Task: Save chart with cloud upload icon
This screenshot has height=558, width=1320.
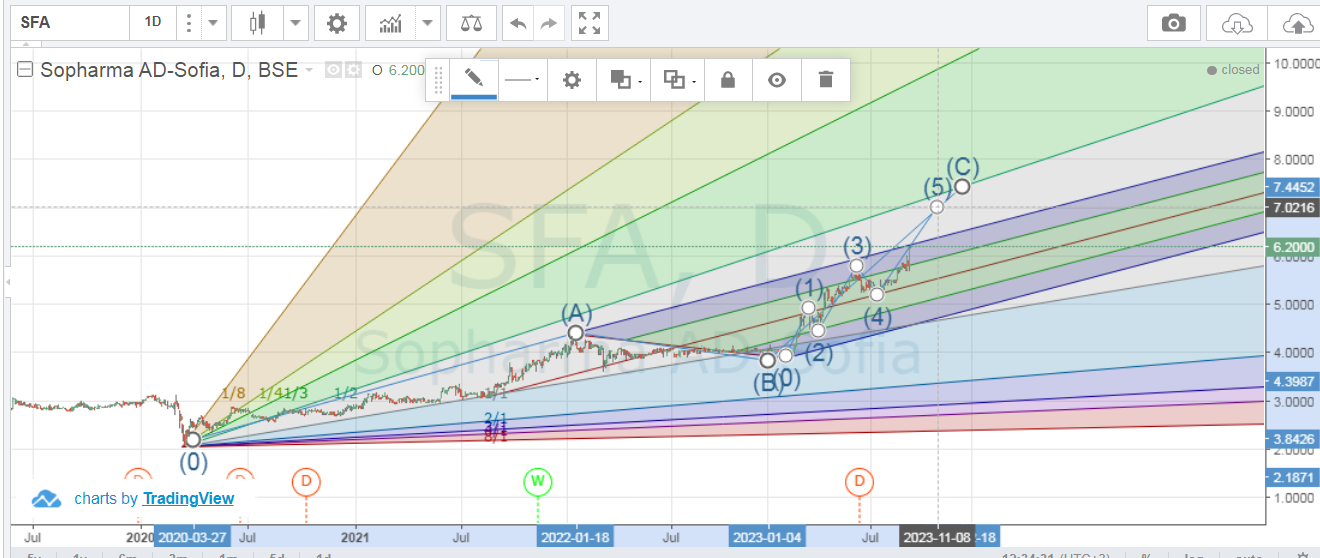Action: (1295, 23)
